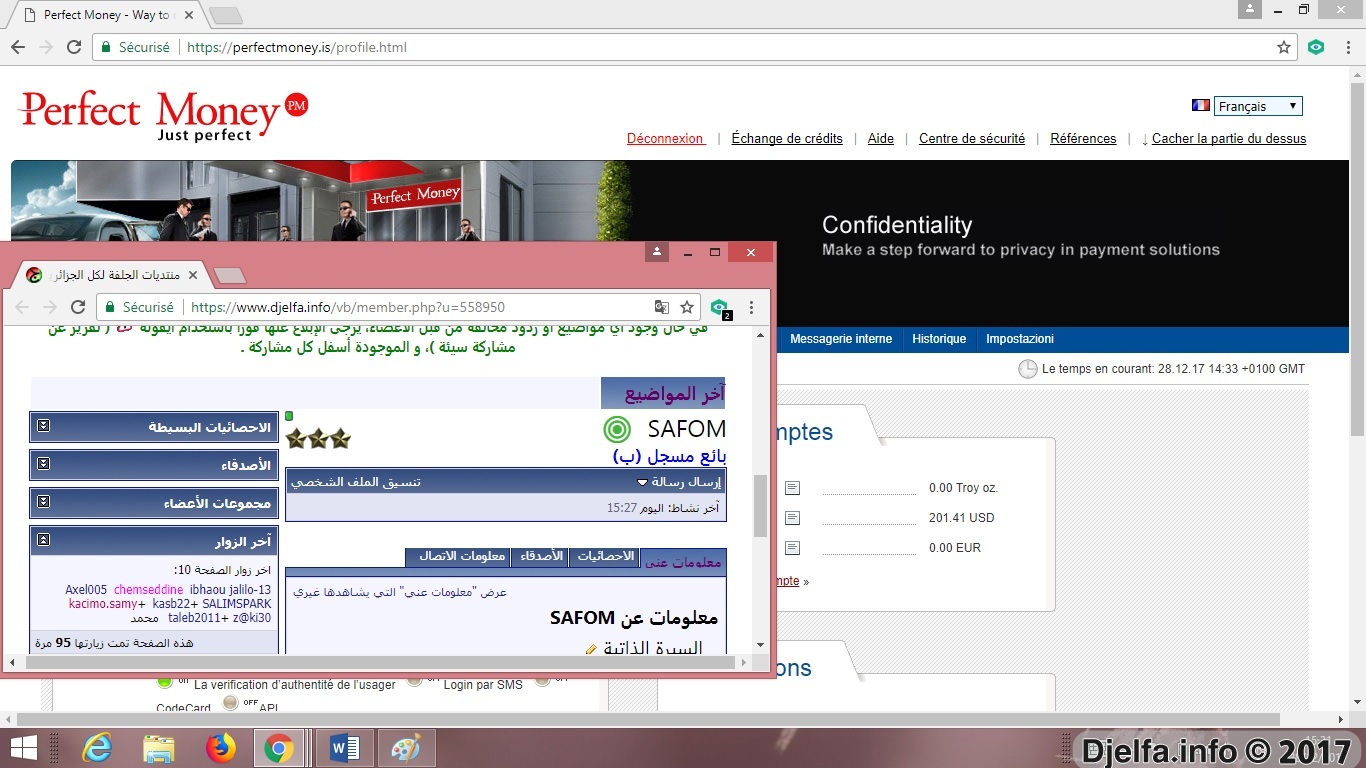
Task: Toggle the API off switch
Action: 231,703
